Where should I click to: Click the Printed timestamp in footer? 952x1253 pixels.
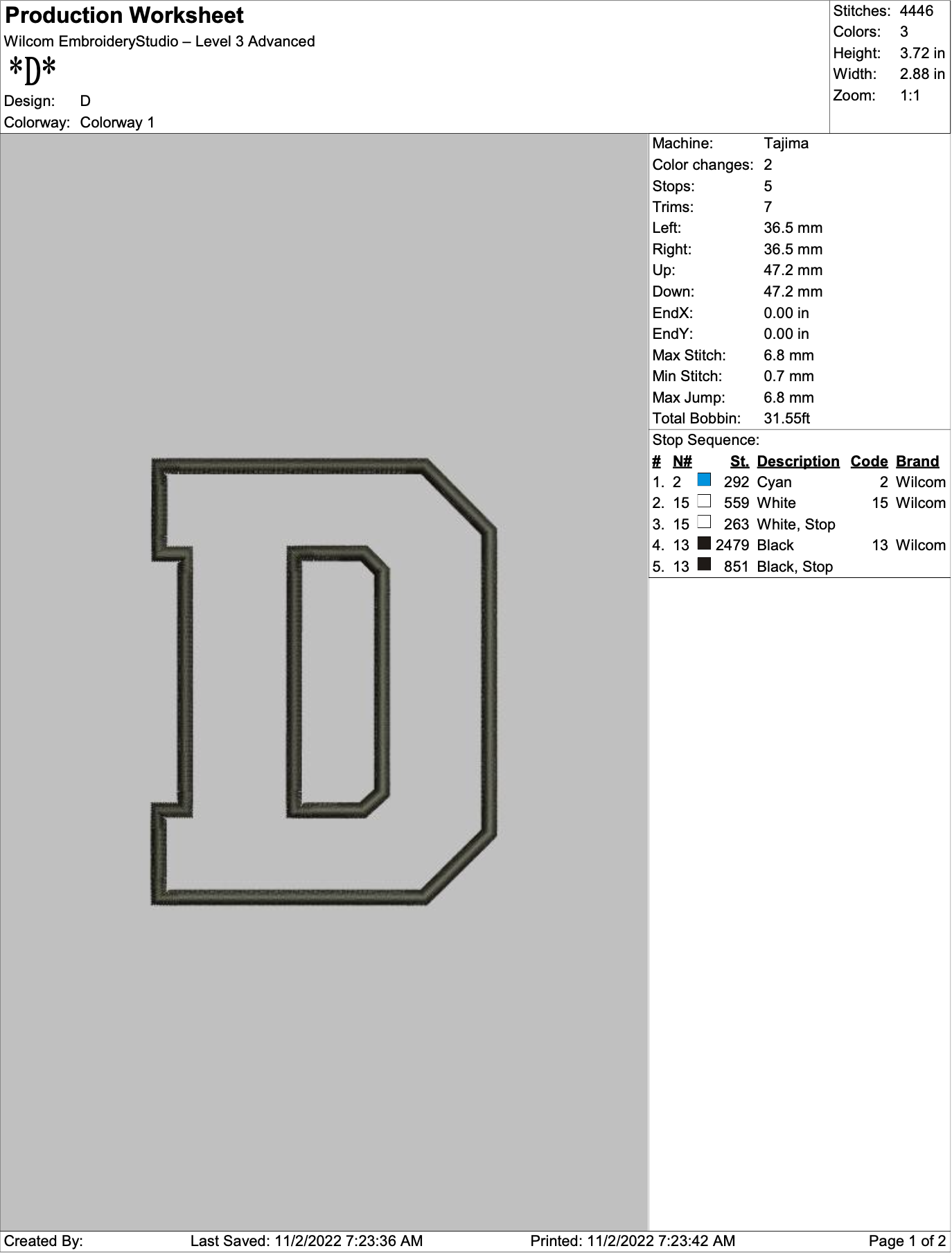(633, 1241)
